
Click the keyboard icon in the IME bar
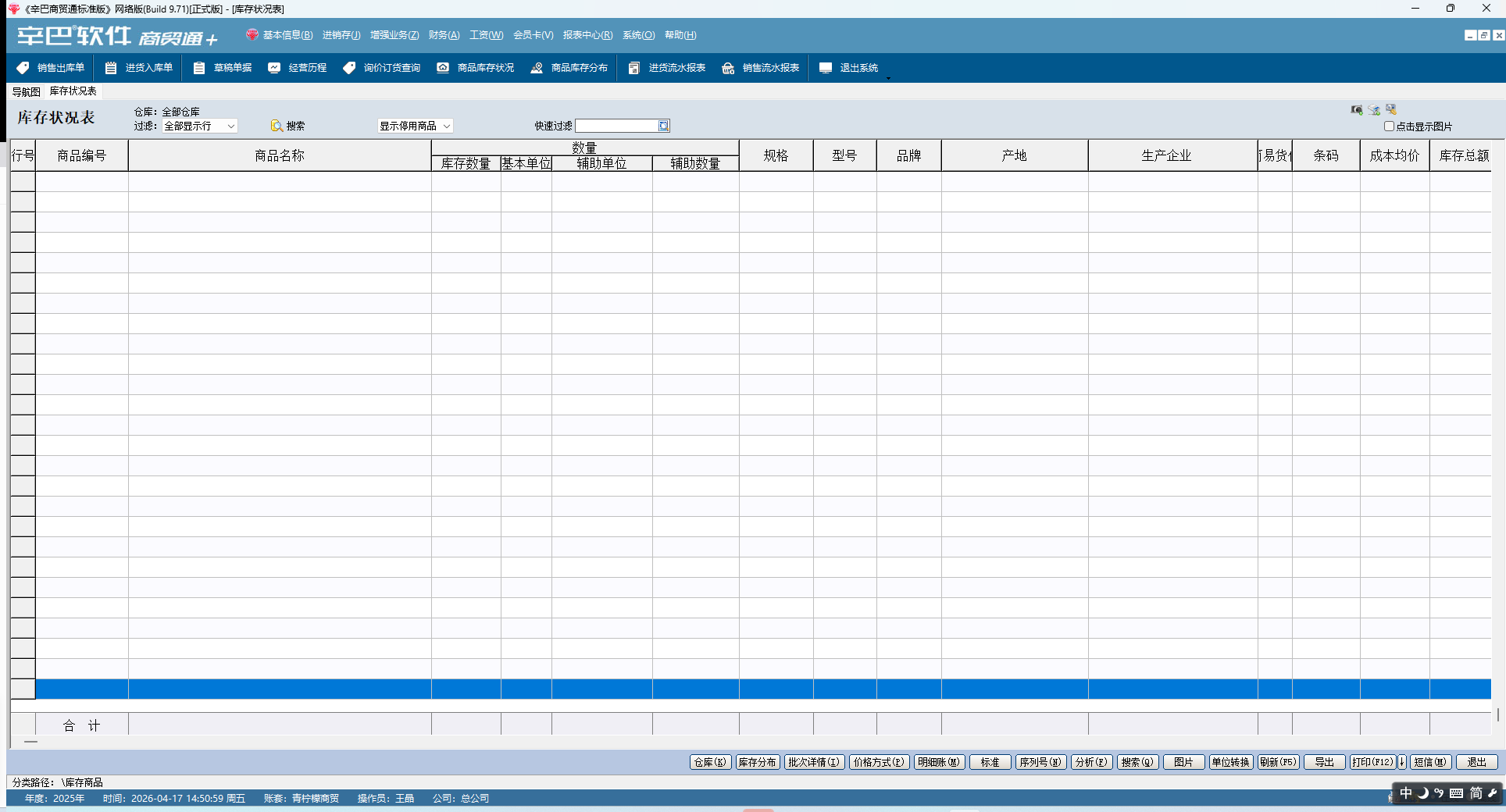click(x=1457, y=793)
